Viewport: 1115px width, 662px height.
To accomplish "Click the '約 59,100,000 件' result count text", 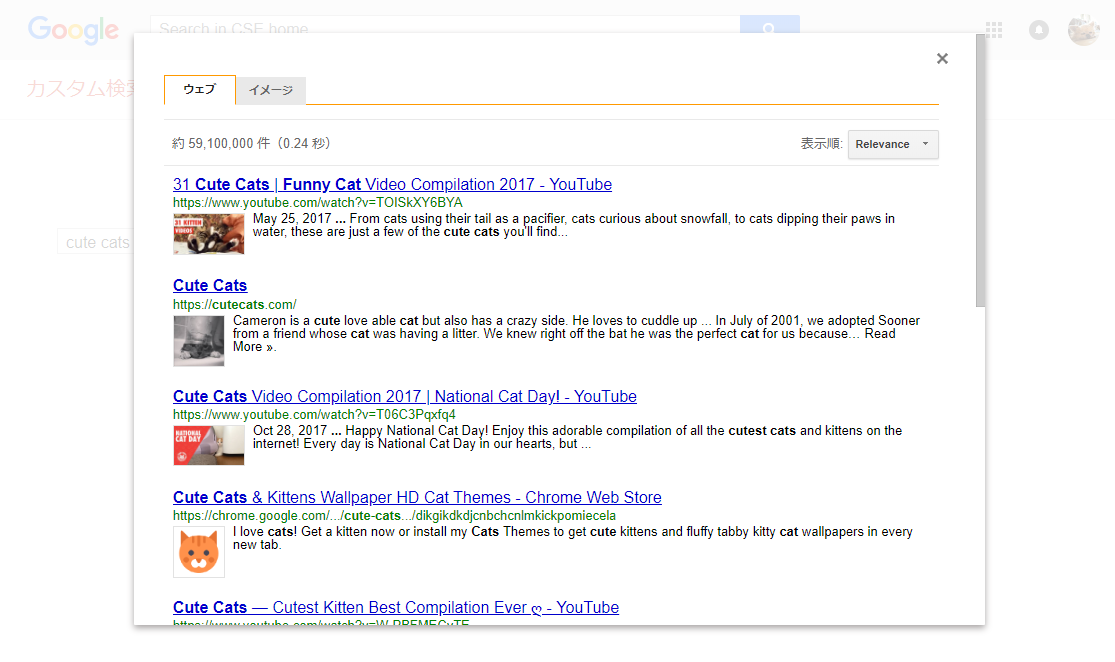I will [x=221, y=144].
